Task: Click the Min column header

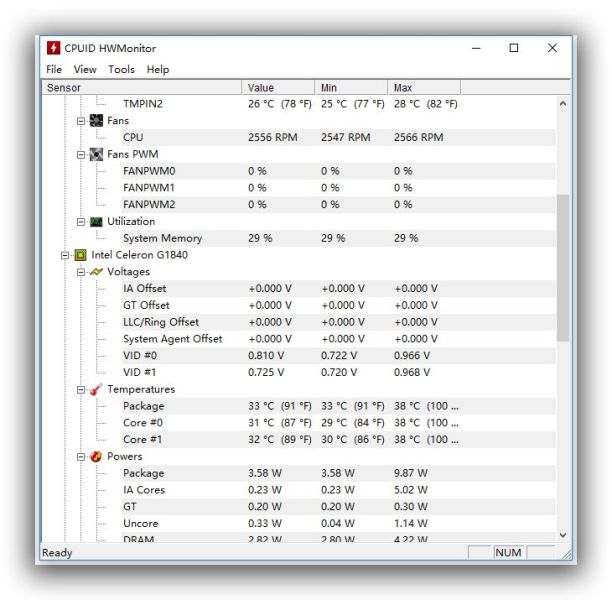Action: pyautogui.click(x=351, y=87)
